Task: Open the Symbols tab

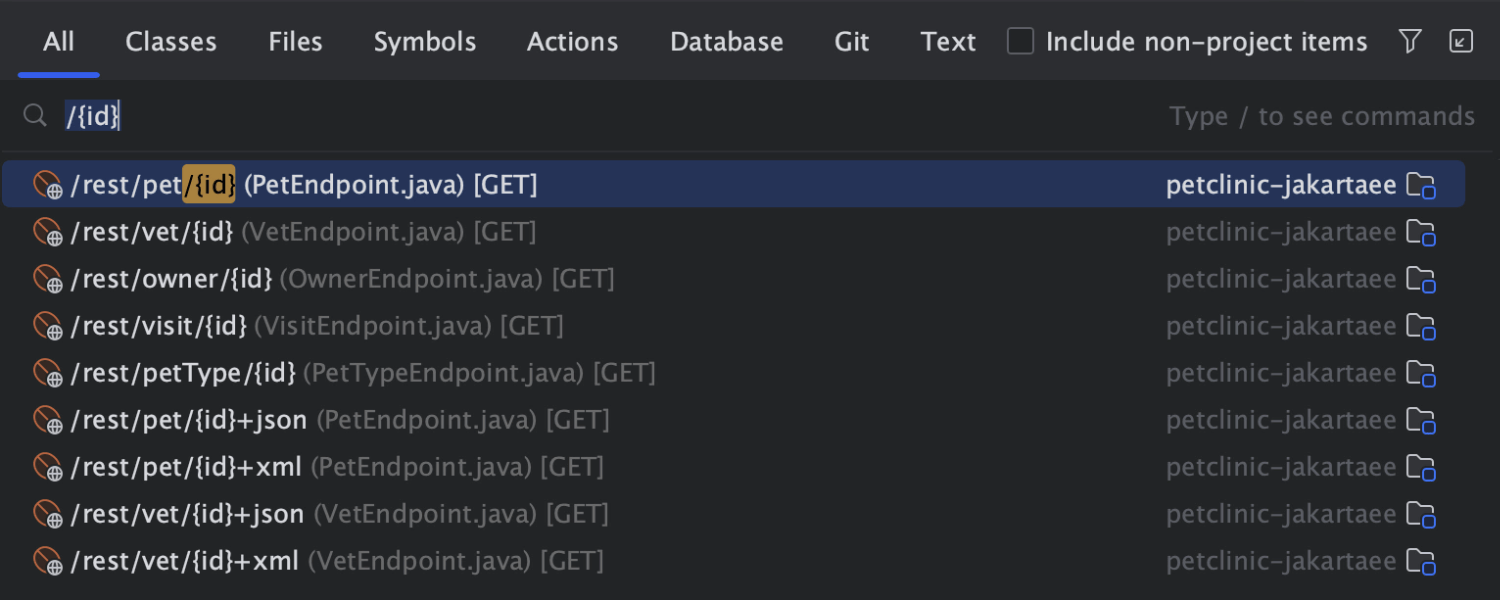Action: tap(425, 41)
